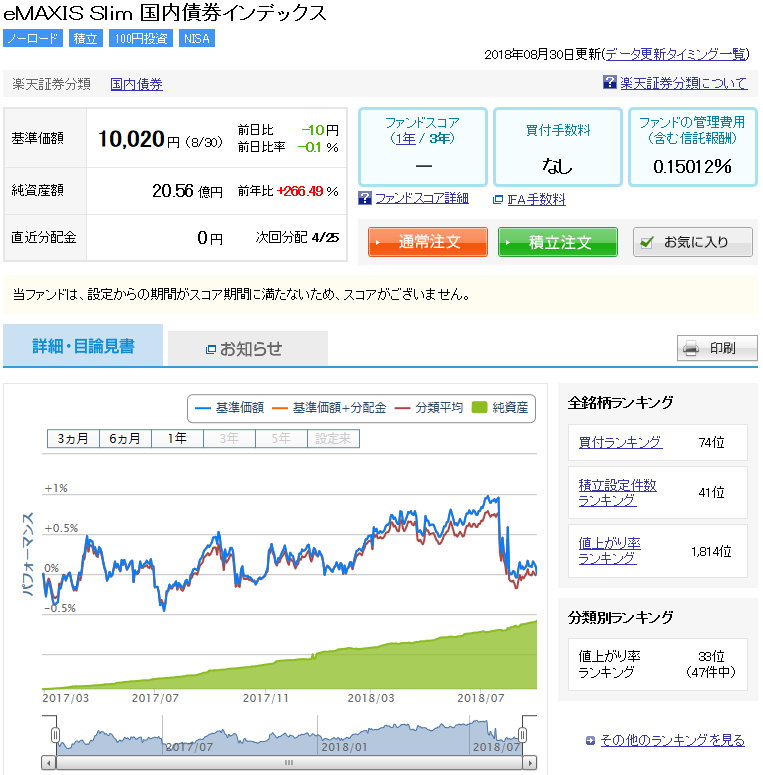763x775 pixels.
Task: Click the 1年 fund score link
Action: click(x=406, y=138)
